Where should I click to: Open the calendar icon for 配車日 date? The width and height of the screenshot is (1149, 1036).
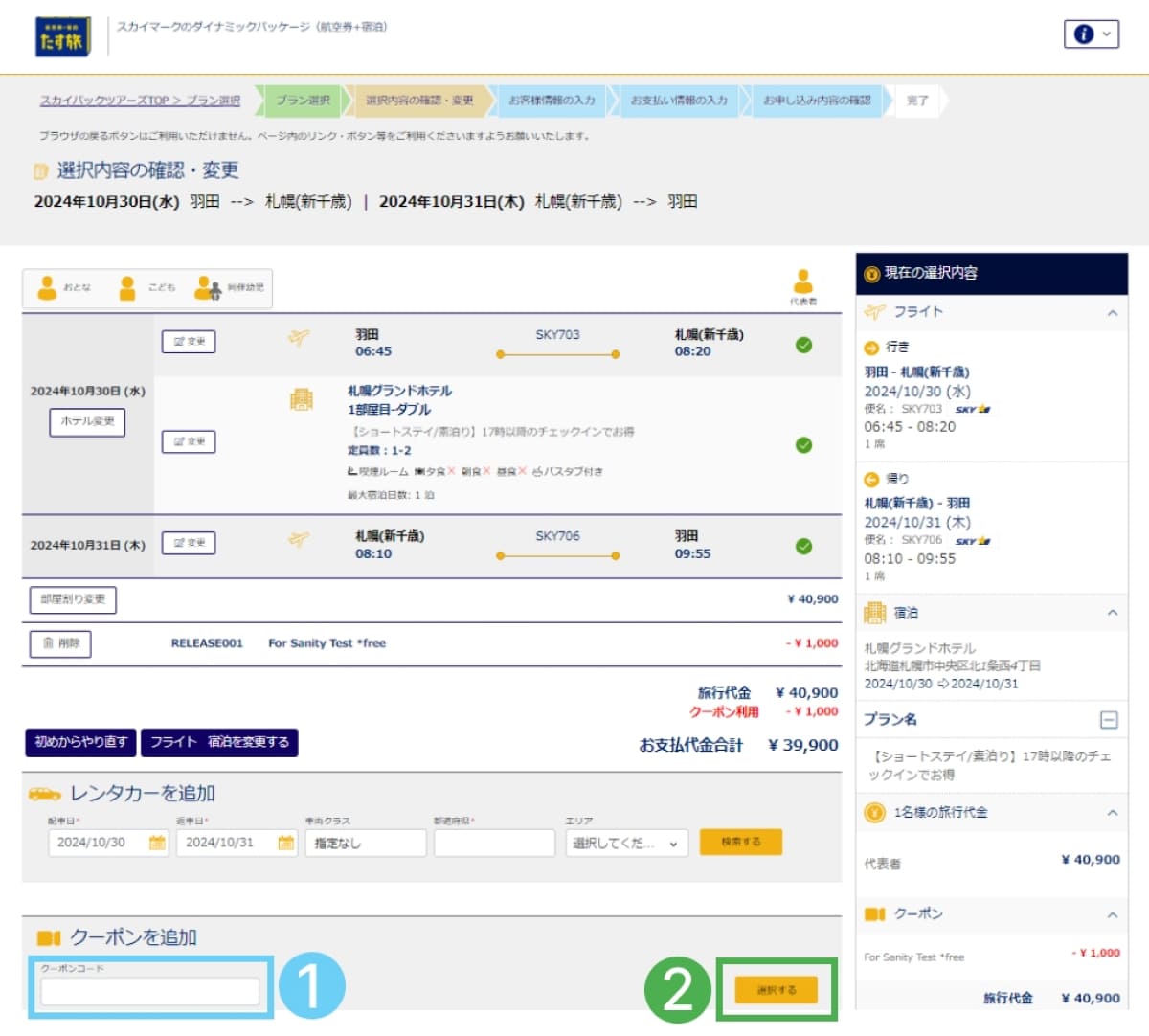click(158, 844)
